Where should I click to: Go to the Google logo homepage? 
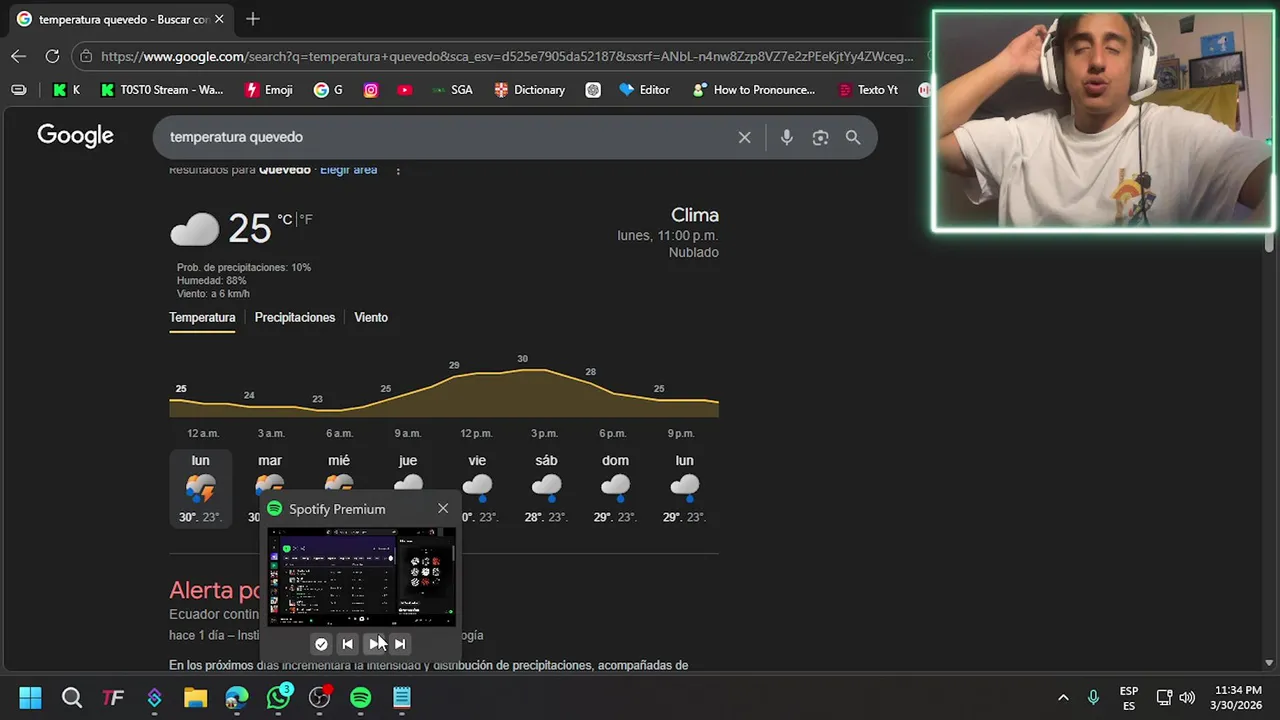(76, 136)
